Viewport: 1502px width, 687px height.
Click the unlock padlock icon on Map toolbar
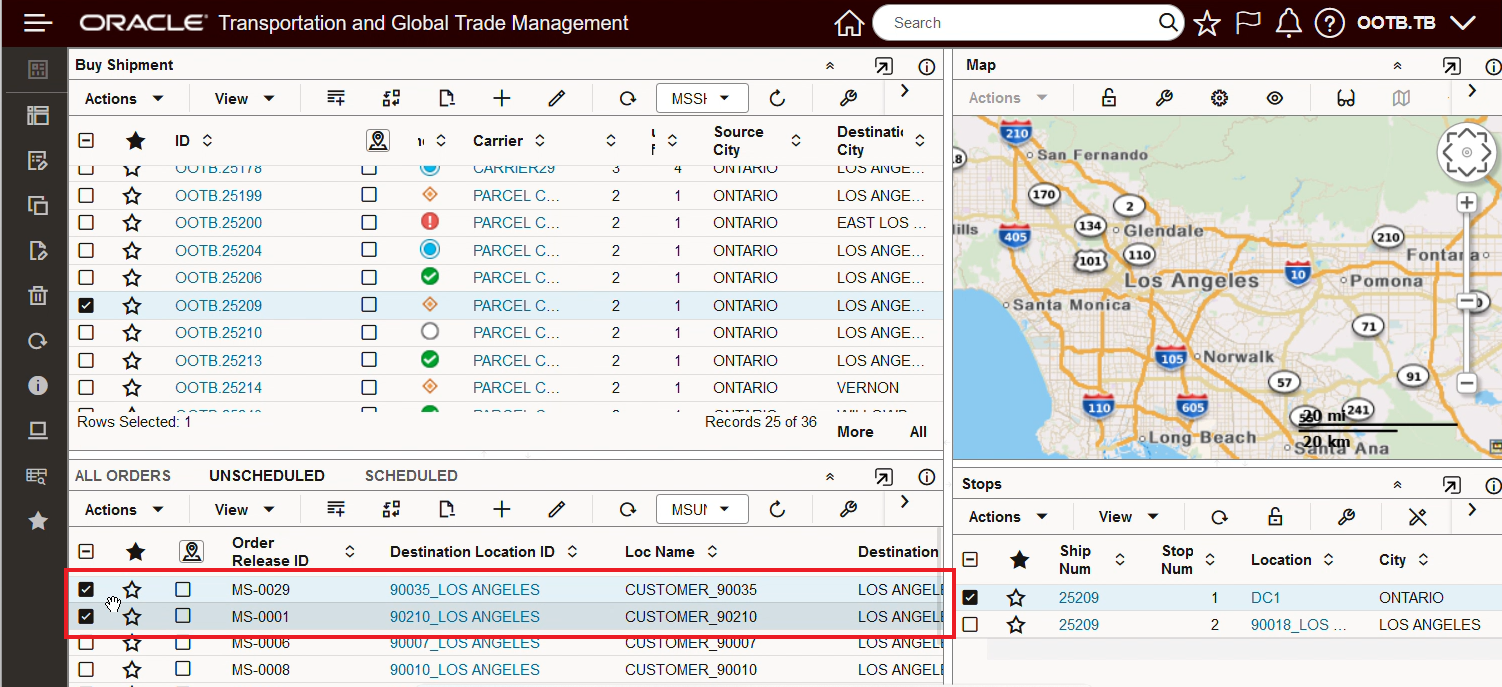coord(1106,98)
